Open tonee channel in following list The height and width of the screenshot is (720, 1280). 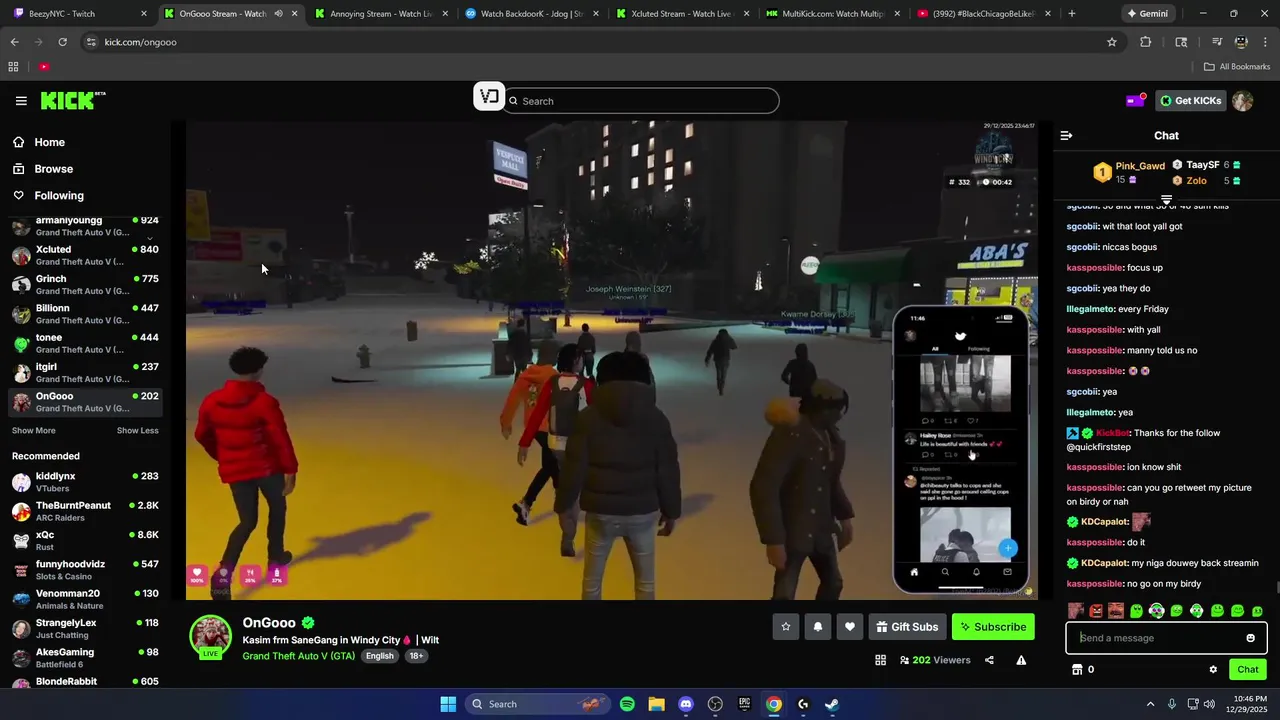pos(84,343)
